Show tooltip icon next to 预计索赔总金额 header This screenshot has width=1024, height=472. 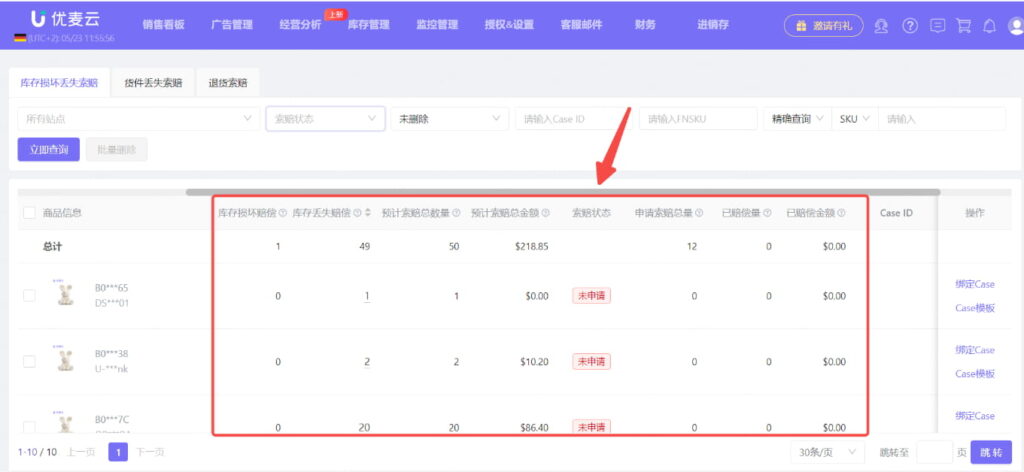(545, 213)
